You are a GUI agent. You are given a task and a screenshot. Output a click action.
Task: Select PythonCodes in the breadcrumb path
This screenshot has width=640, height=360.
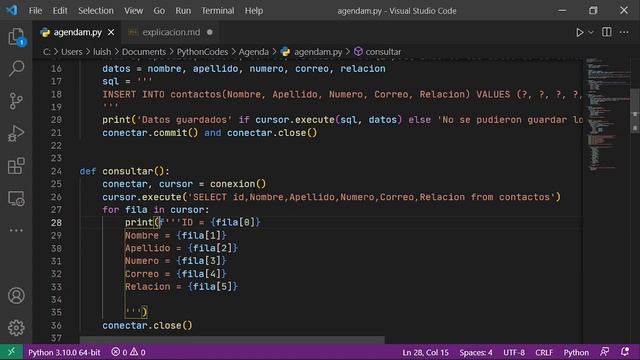(x=202, y=52)
